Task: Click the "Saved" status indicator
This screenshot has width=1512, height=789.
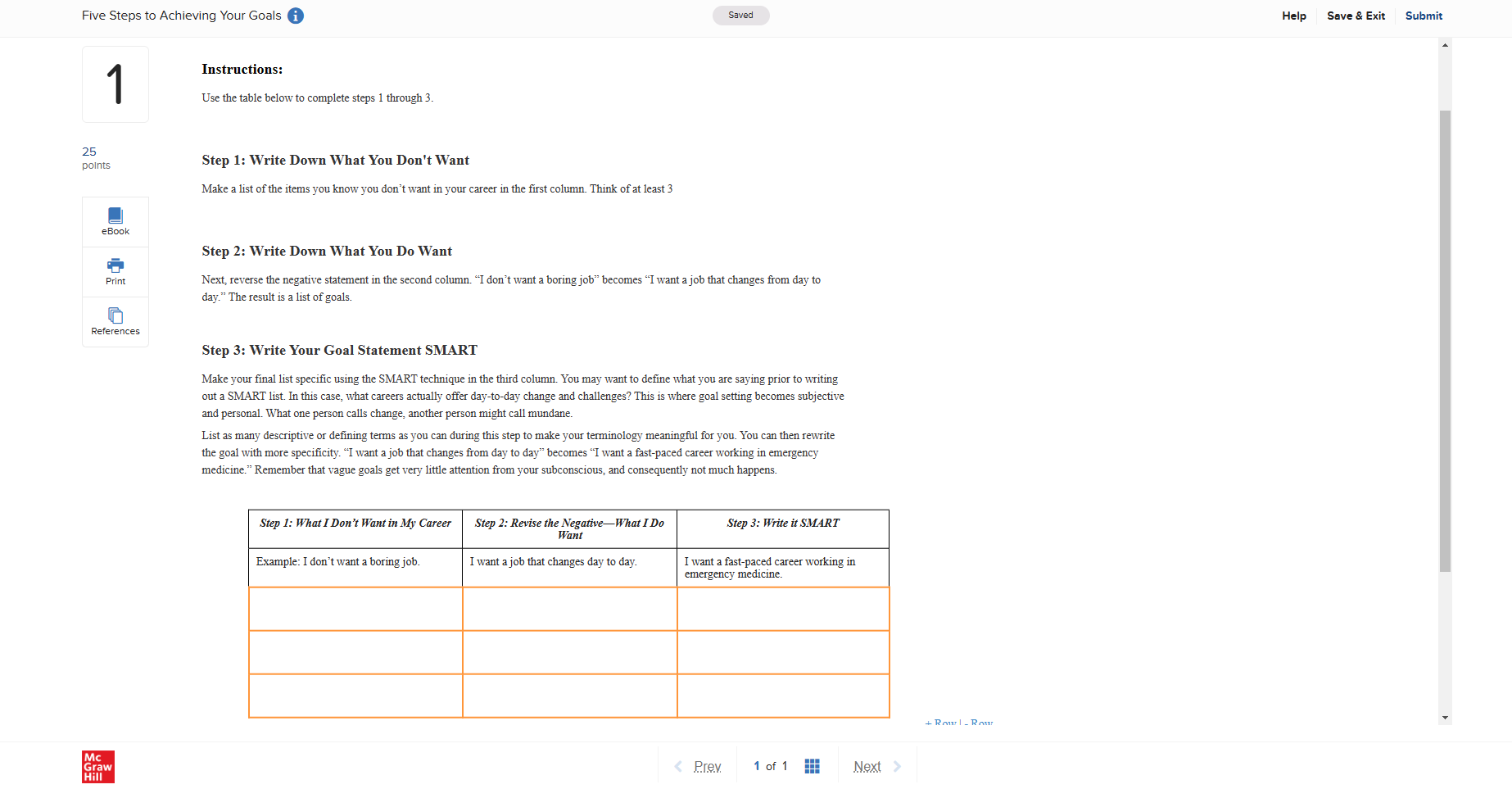Action: 740,16
